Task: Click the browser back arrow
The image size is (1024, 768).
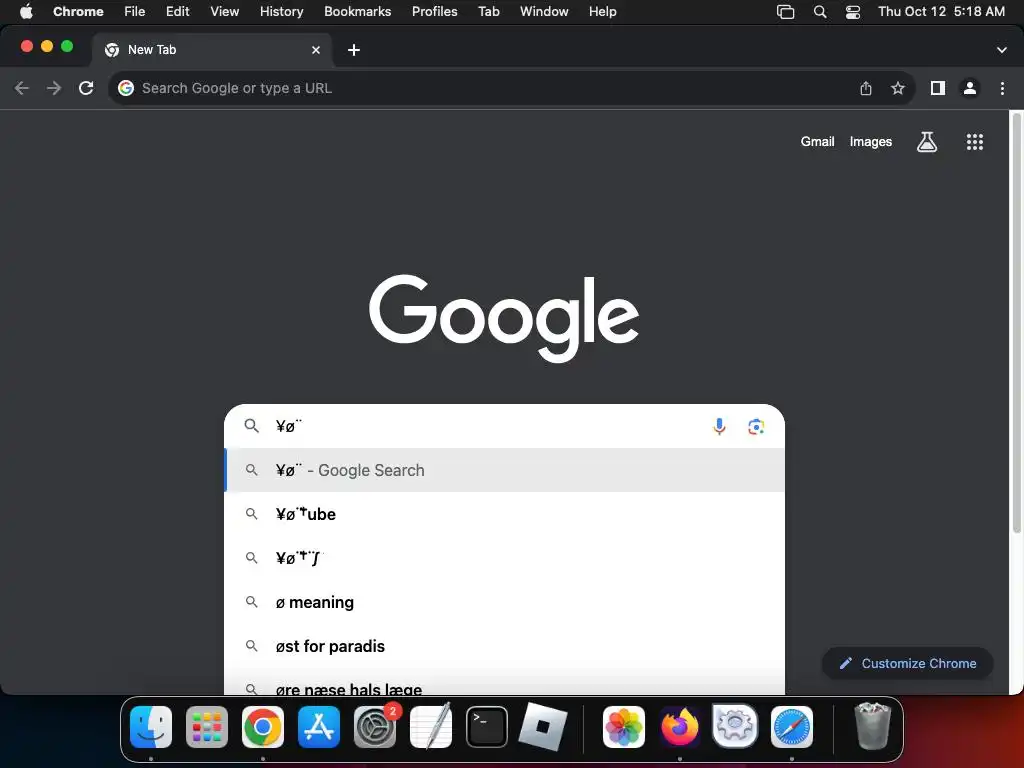Action: [22, 88]
